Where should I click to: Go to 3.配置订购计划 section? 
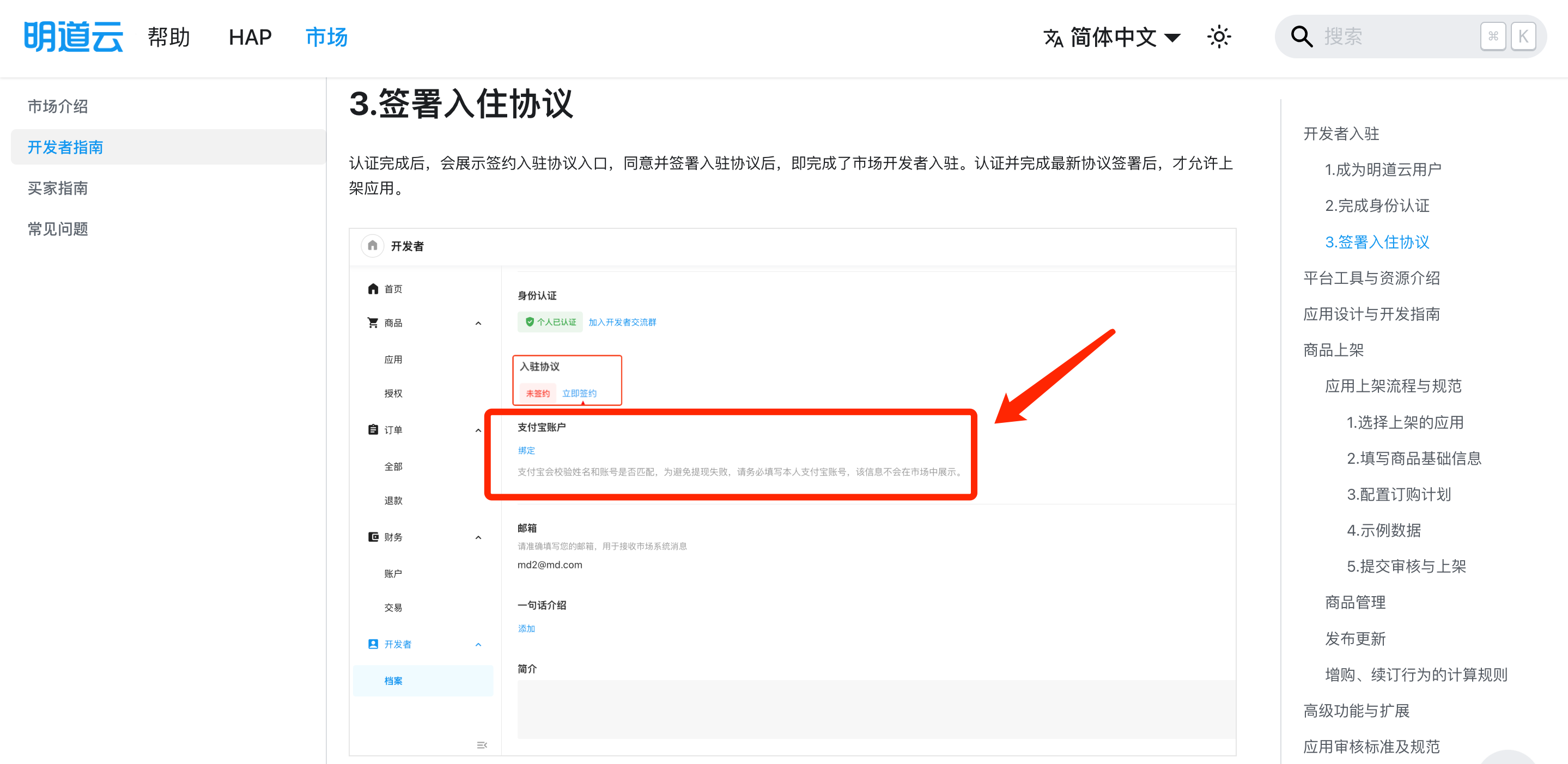coord(1399,494)
